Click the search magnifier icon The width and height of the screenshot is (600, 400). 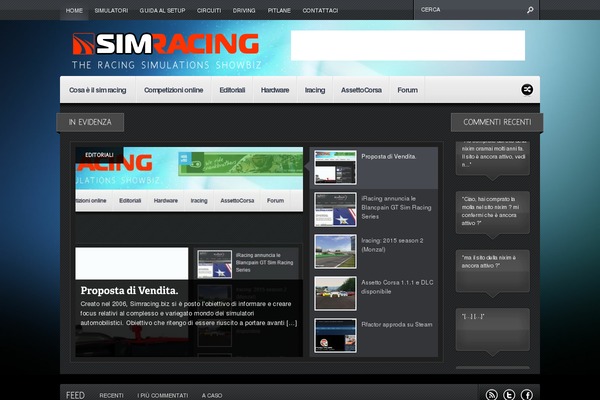click(x=530, y=10)
